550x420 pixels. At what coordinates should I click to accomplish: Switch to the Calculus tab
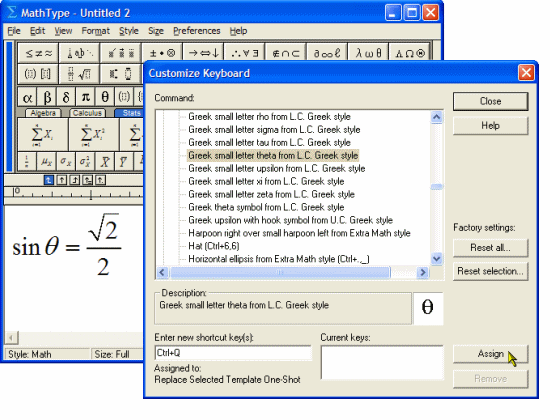(x=87, y=113)
